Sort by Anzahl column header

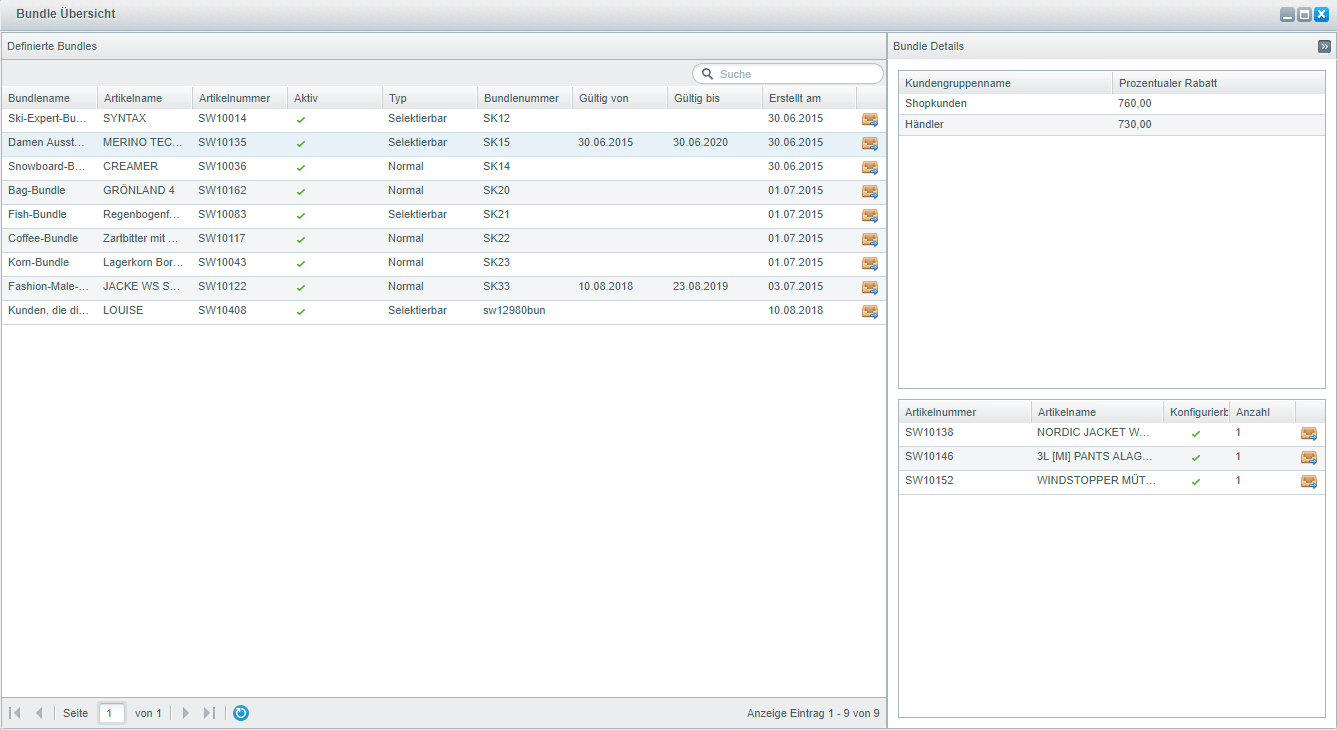click(x=1262, y=412)
